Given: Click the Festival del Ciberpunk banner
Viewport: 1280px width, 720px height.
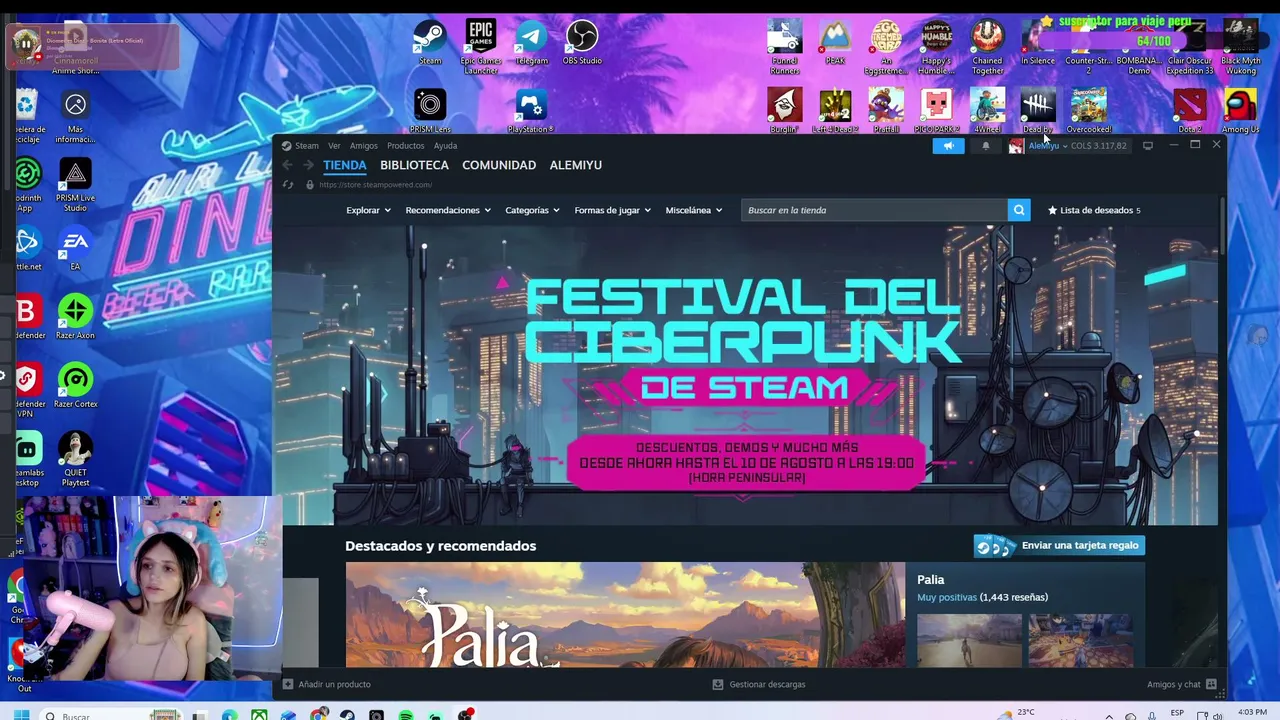Looking at the screenshot, I should pos(745,375).
